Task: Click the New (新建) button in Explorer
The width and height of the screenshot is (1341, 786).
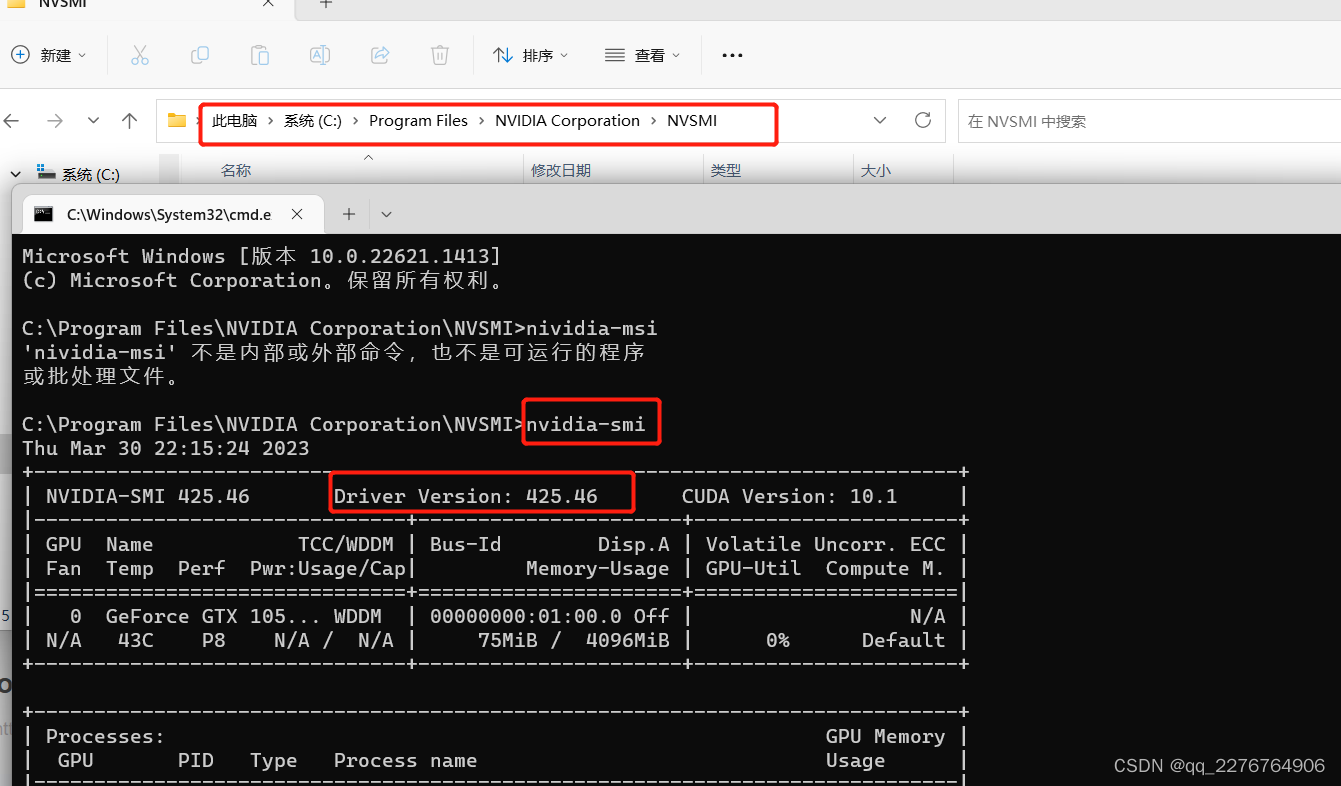Action: pos(48,55)
